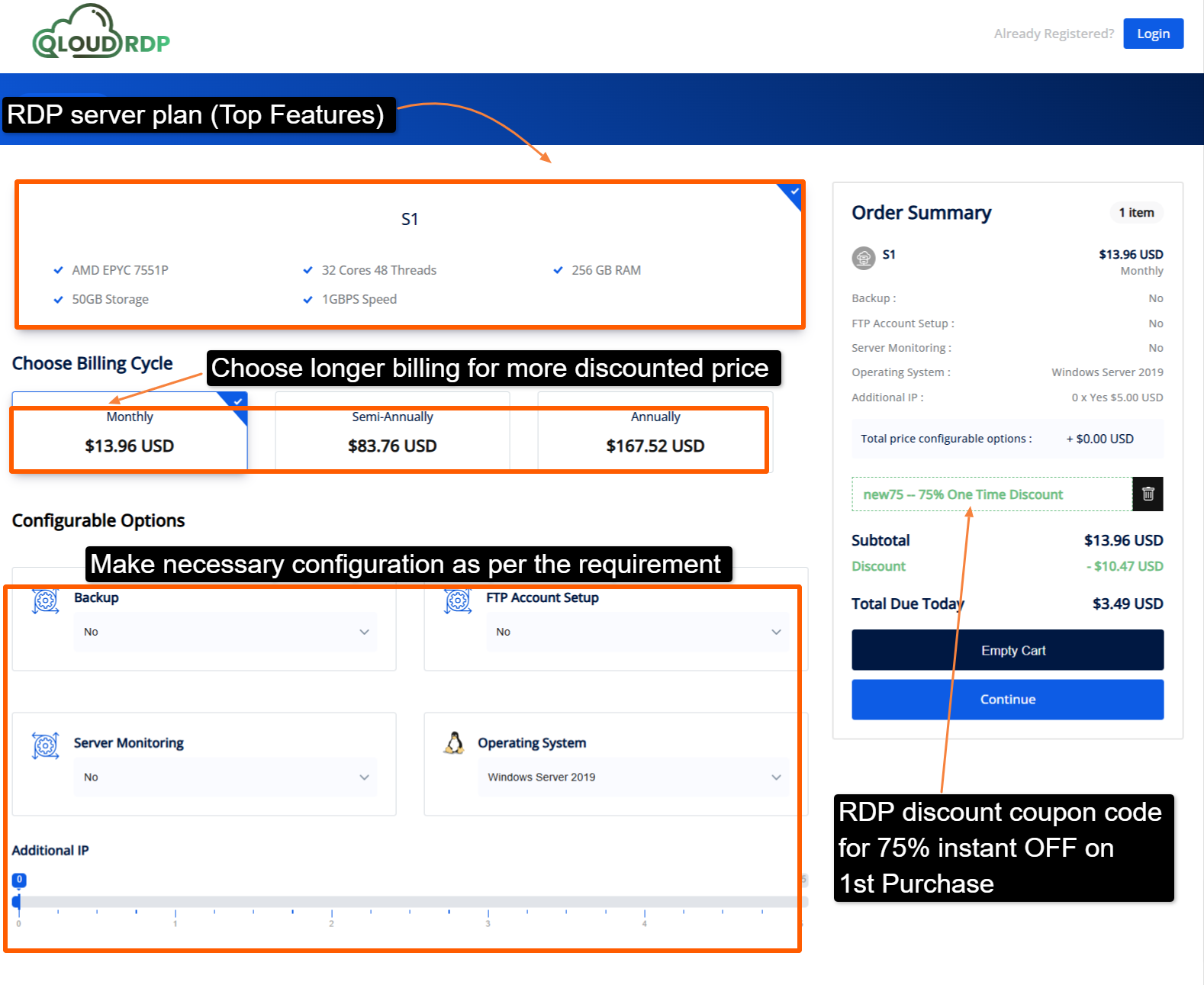Click the 'Total Due Today' label
This screenshot has height=985, width=1204.
908,604
